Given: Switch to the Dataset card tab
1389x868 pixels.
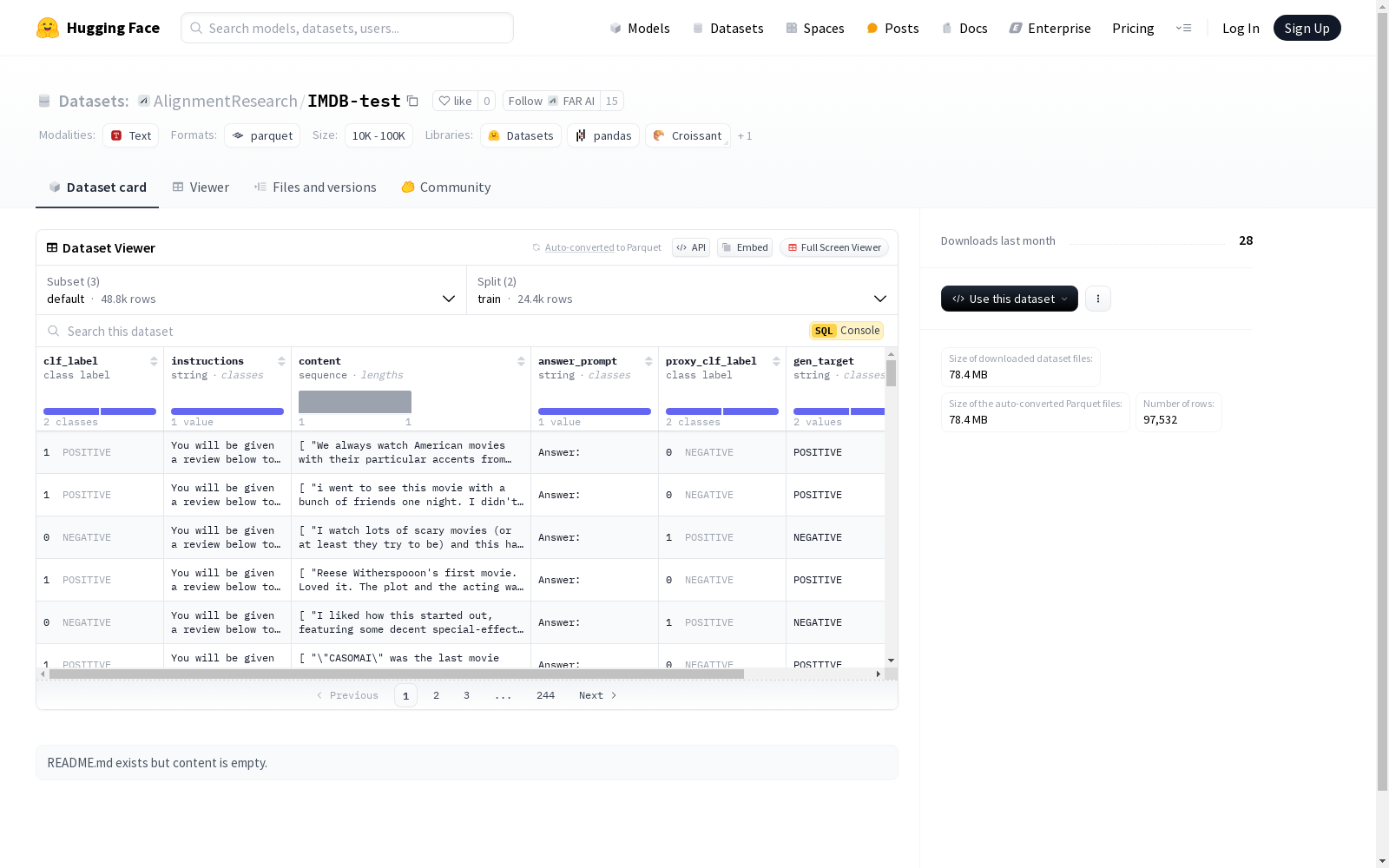Looking at the screenshot, I should [x=97, y=187].
